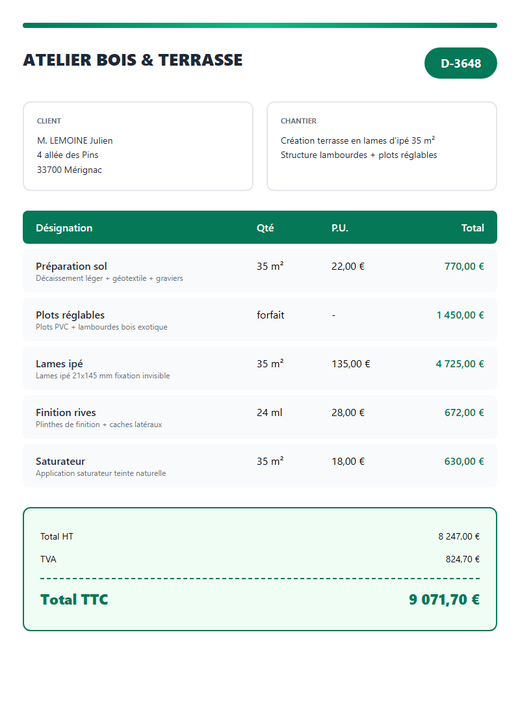Image resolution: width=520 pixels, height=706 pixels.
Task: Click the Désignation column header
Action: point(64,228)
